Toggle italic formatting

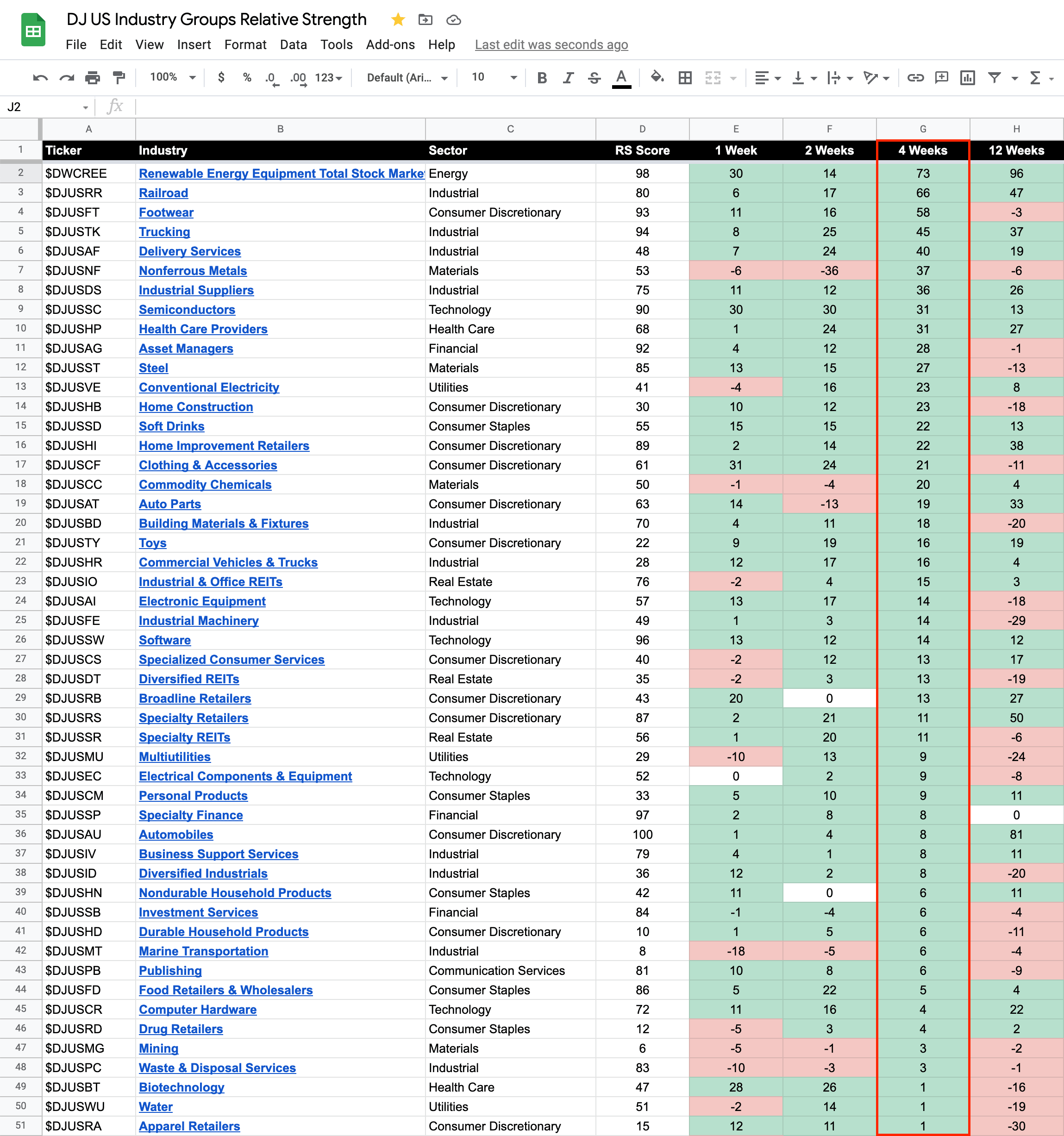(x=568, y=78)
